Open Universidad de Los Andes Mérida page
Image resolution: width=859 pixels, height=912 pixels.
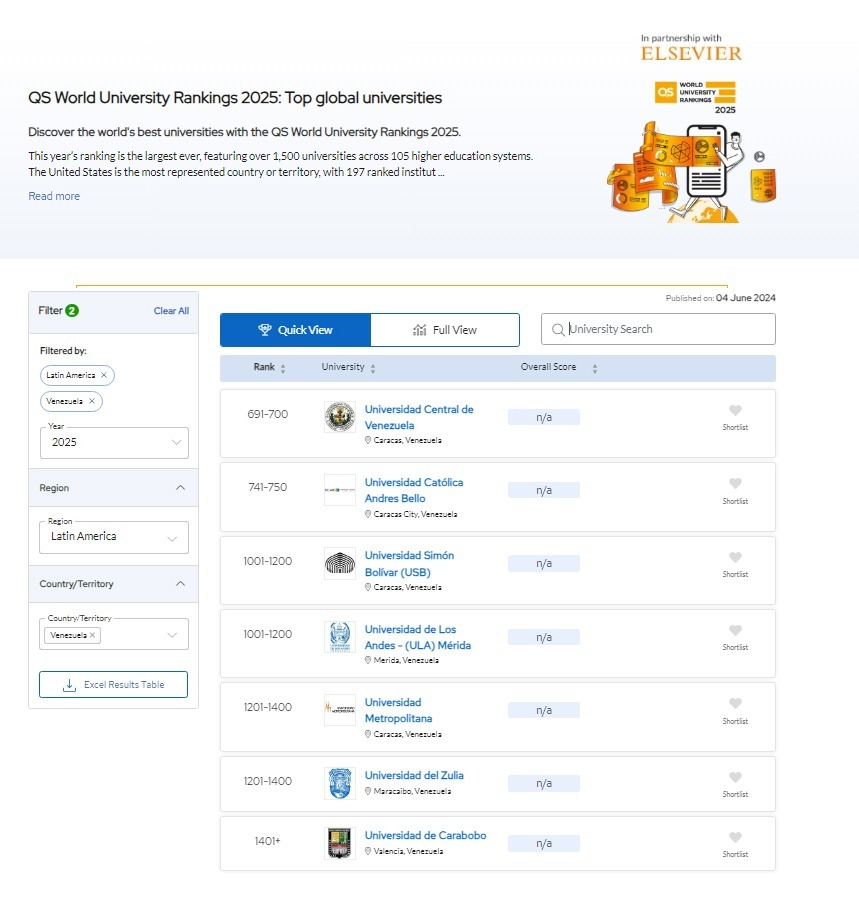coord(418,637)
